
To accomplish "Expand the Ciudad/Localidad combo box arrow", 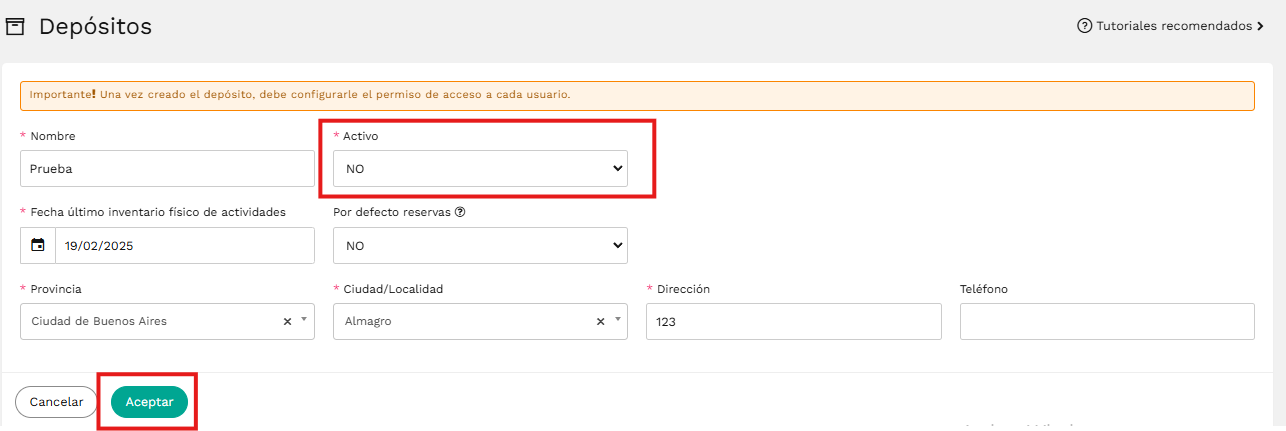I will coord(617,322).
